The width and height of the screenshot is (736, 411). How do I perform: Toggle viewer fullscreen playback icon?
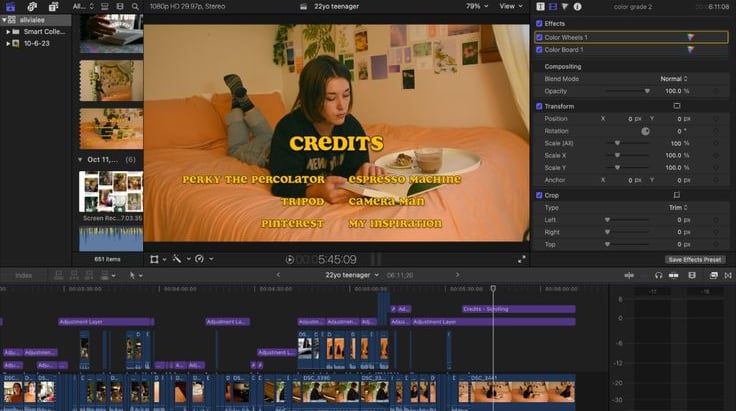(521, 259)
